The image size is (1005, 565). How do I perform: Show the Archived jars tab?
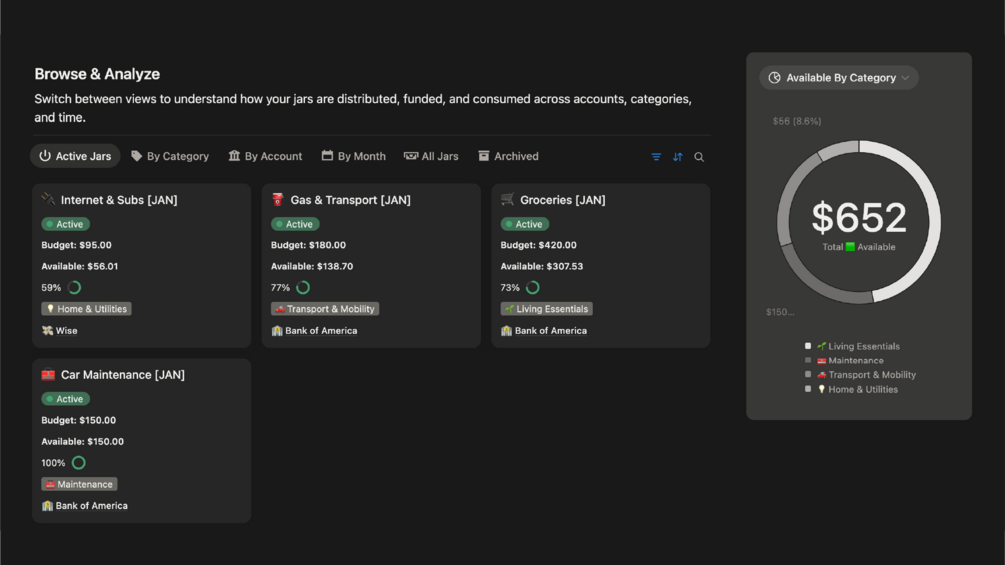(508, 157)
